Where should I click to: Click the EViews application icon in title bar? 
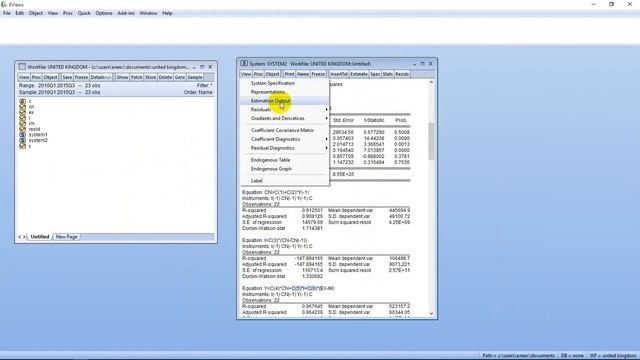pyautogui.click(x=4, y=4)
